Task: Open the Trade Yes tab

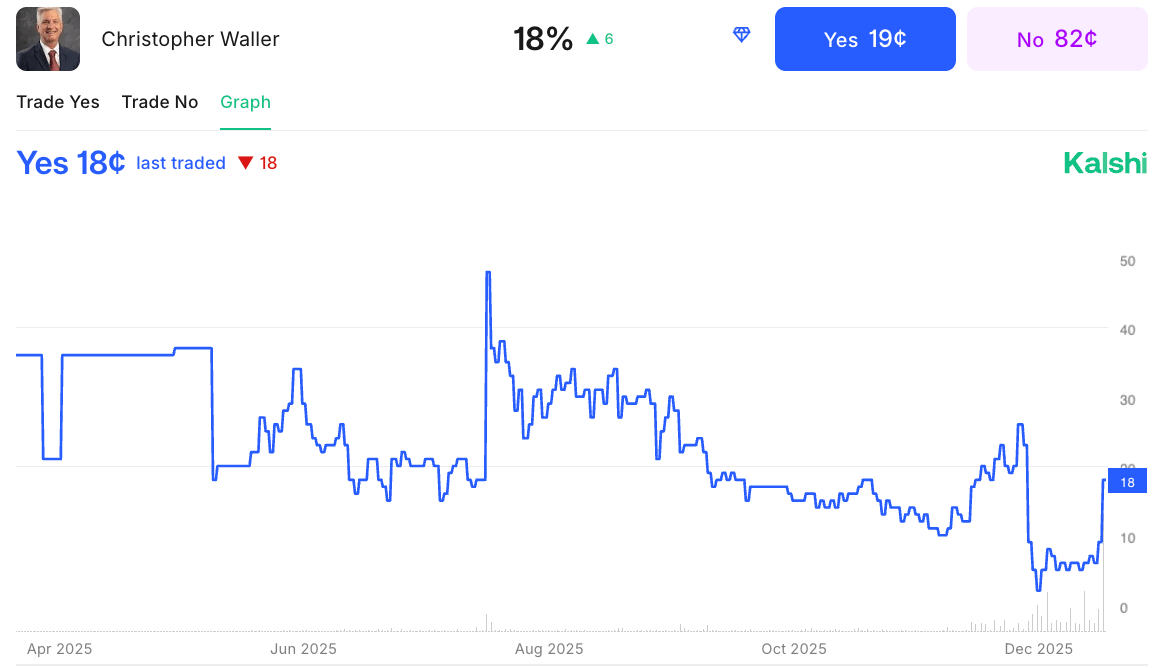Action: tap(58, 102)
